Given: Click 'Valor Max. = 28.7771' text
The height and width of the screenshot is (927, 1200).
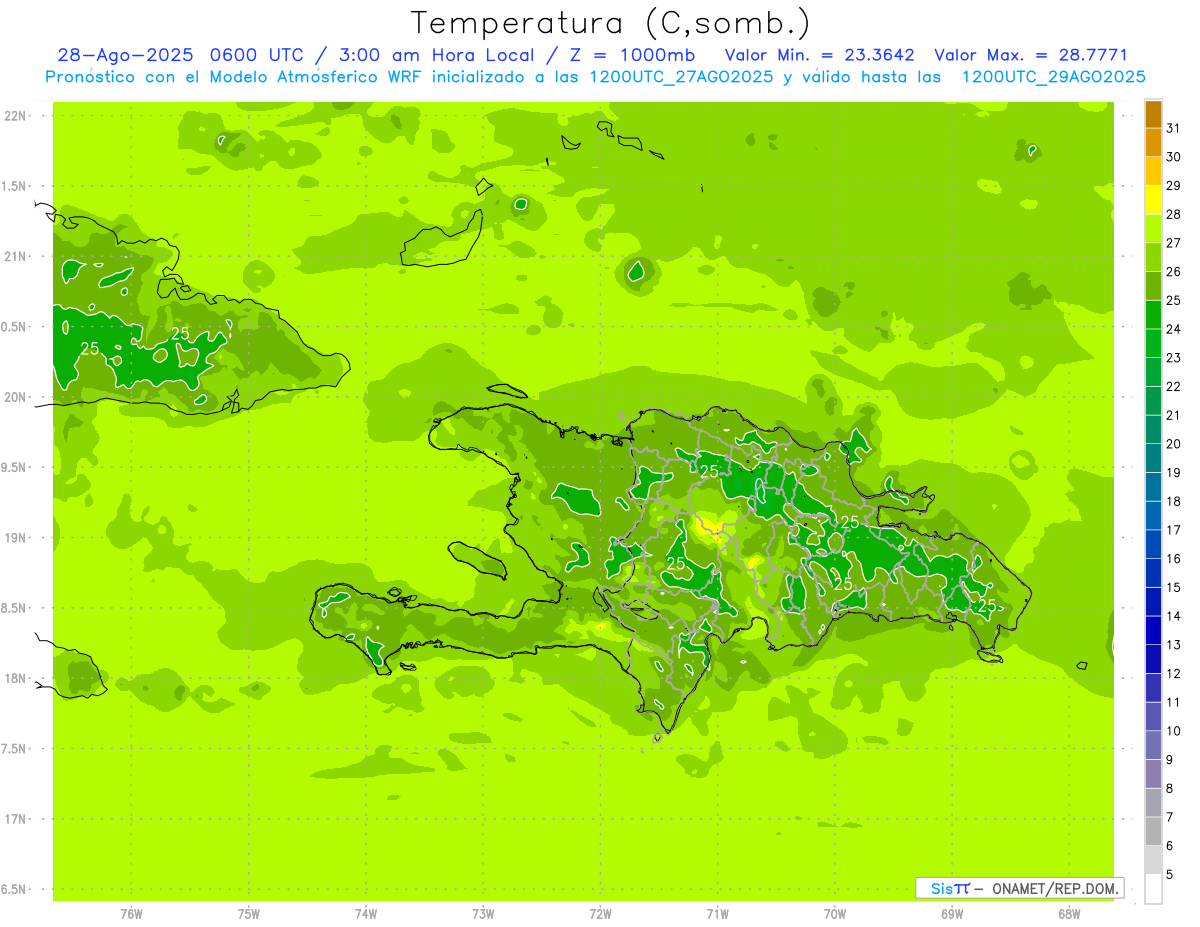Looking at the screenshot, I should pyautogui.click(x=1031, y=56).
